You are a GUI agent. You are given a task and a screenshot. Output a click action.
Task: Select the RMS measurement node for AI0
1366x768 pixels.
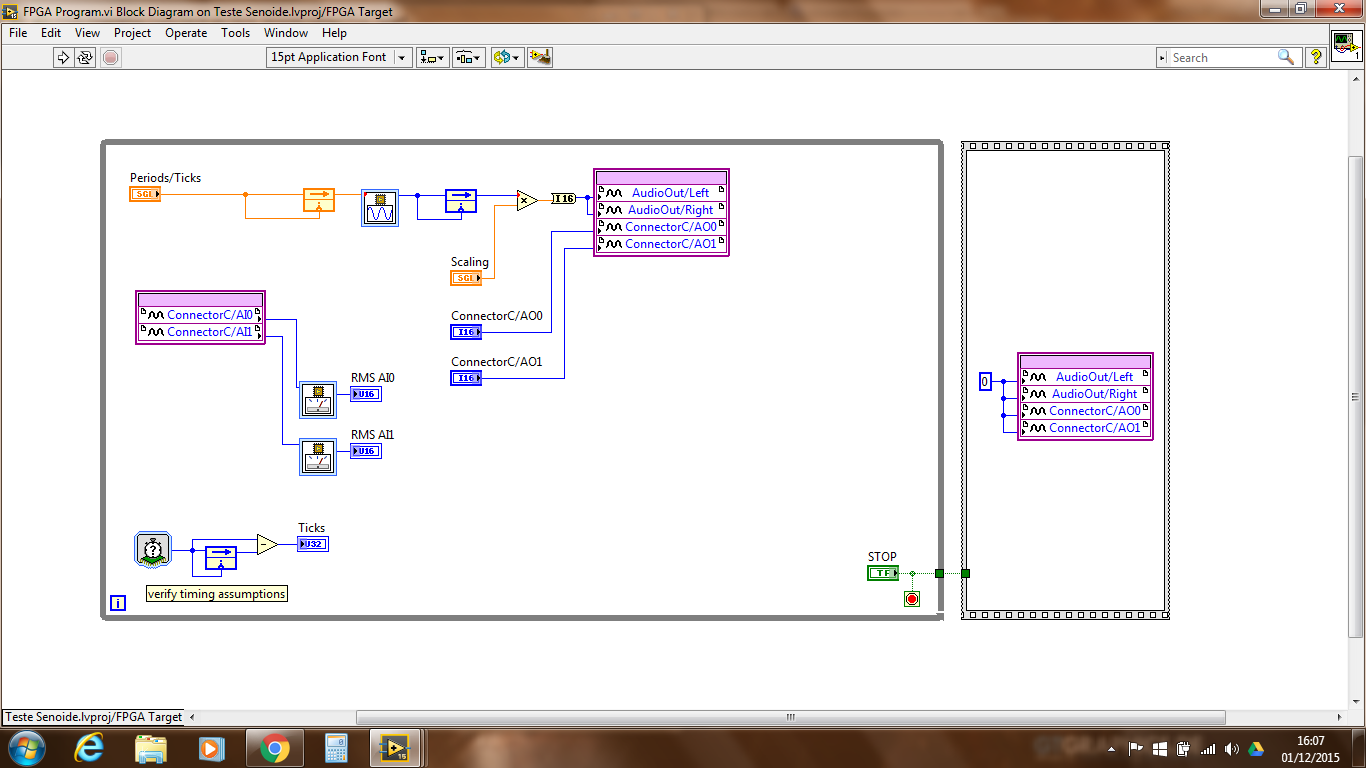[318, 400]
